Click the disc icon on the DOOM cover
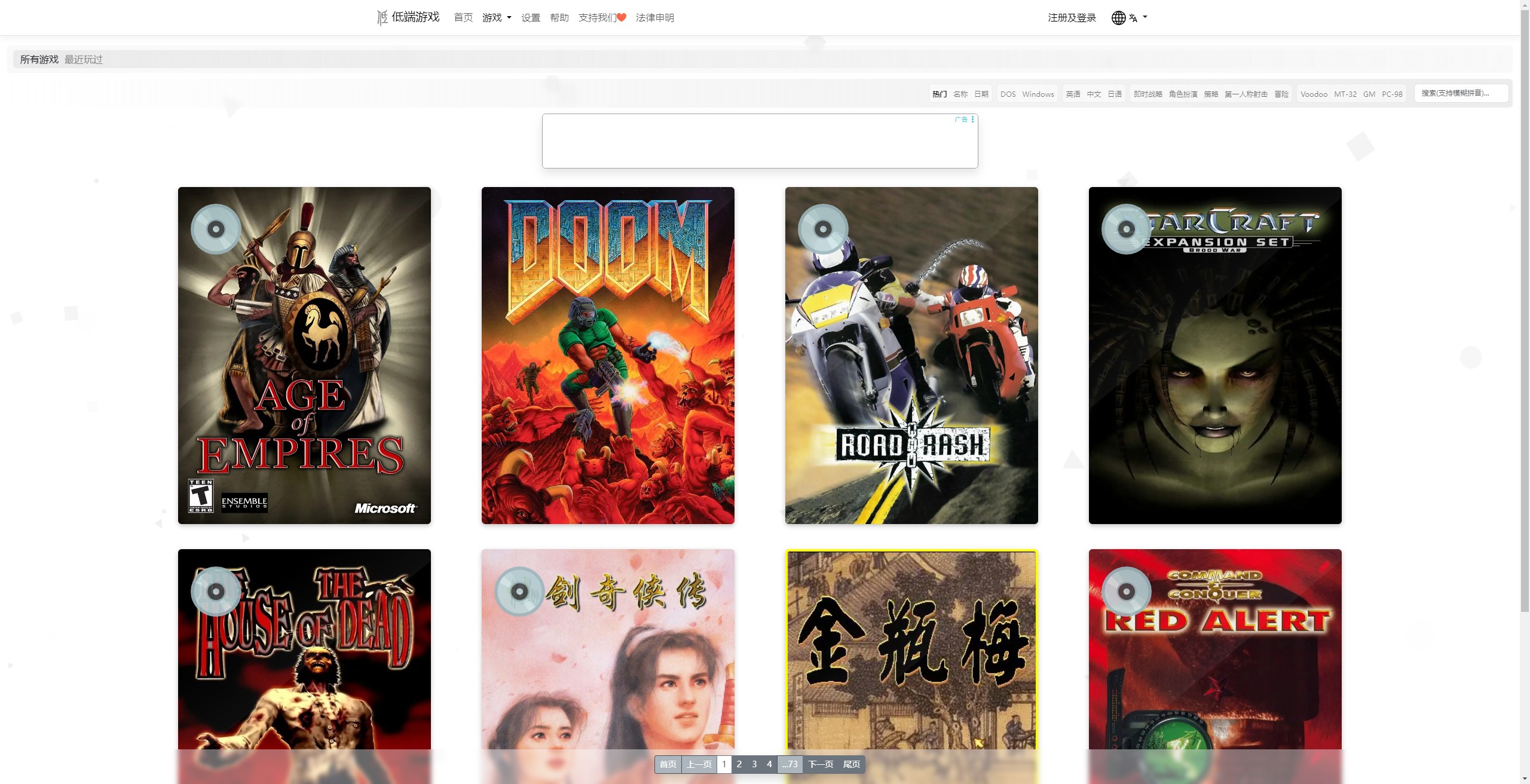The height and width of the screenshot is (784, 1530). [519, 229]
